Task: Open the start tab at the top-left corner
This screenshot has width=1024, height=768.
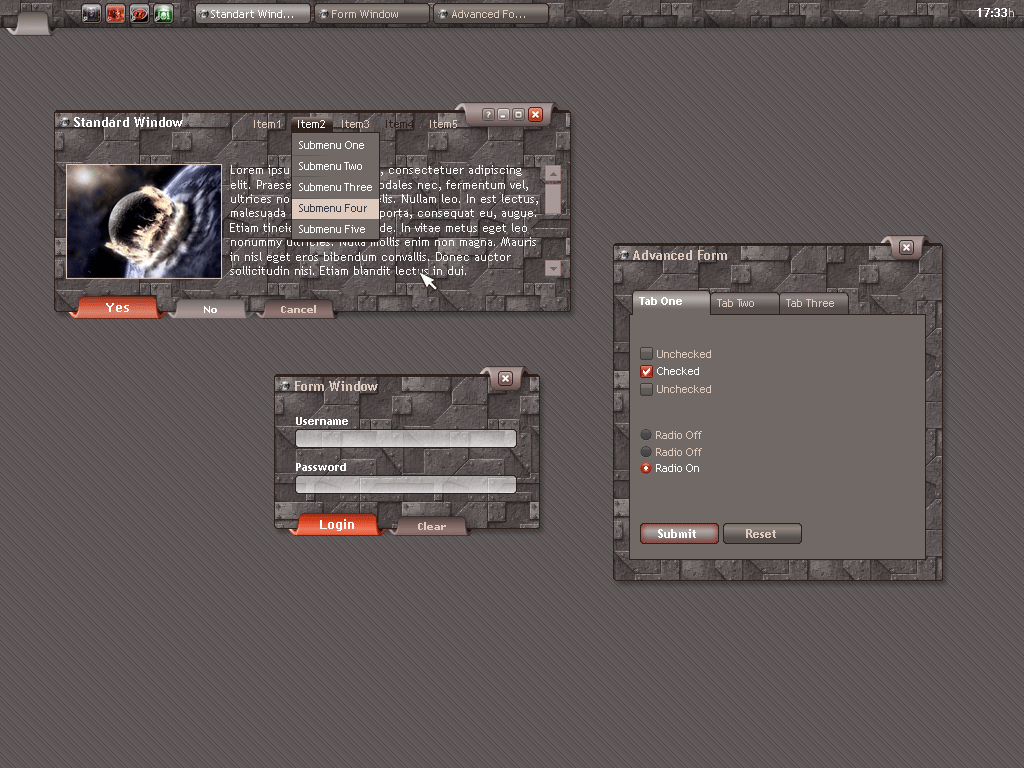Action: tap(30, 20)
